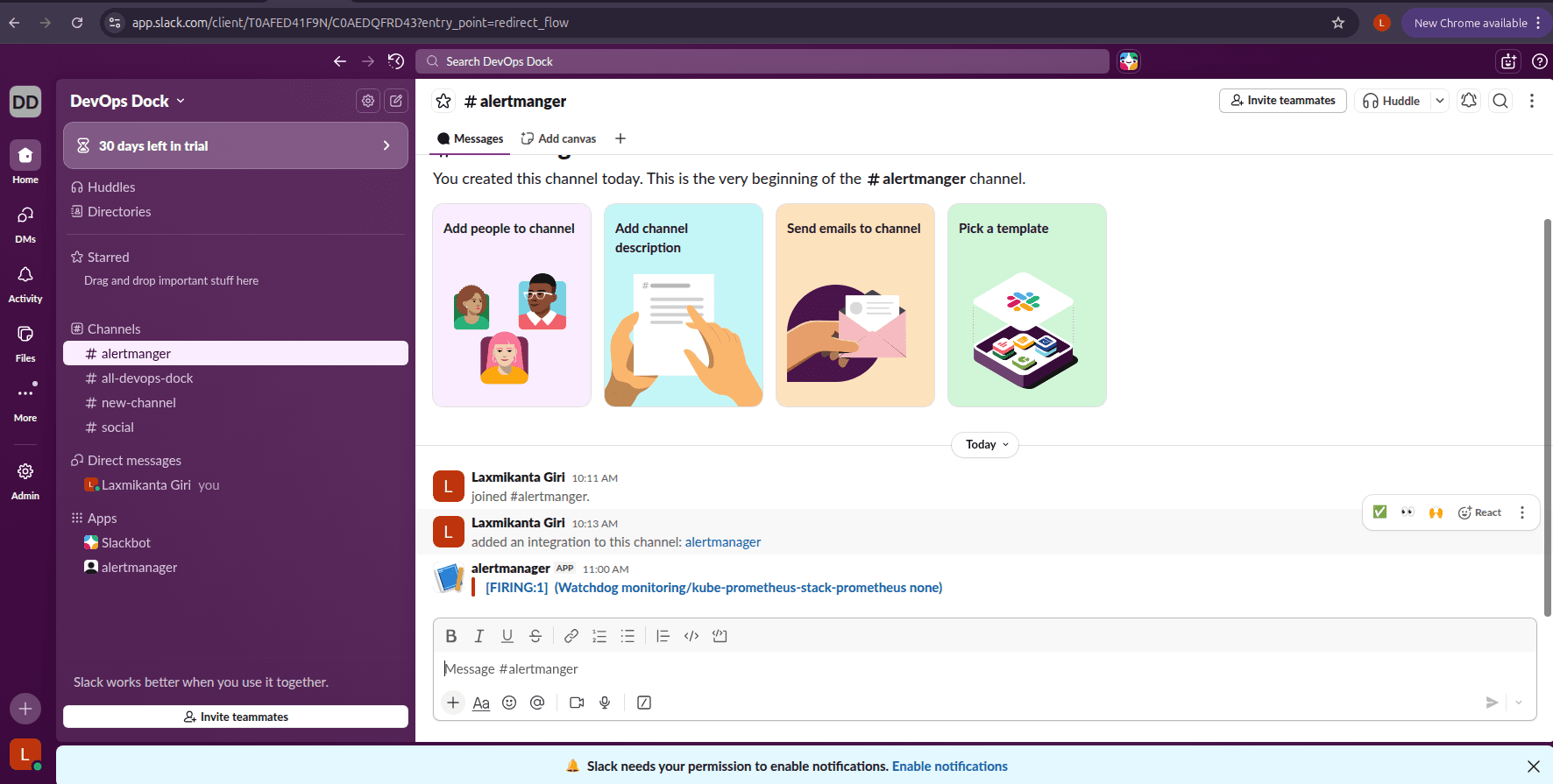1553x784 pixels.
Task: Apply strikethrough formatting
Action: tap(535, 636)
